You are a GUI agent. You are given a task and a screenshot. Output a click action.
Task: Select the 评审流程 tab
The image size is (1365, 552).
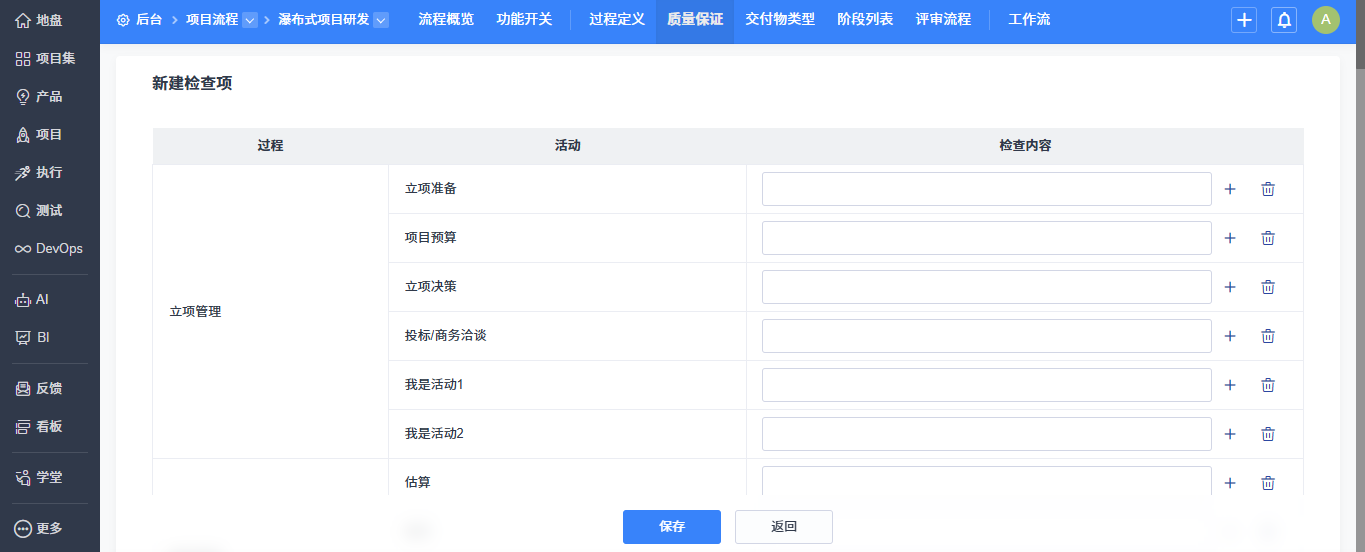(x=943, y=20)
